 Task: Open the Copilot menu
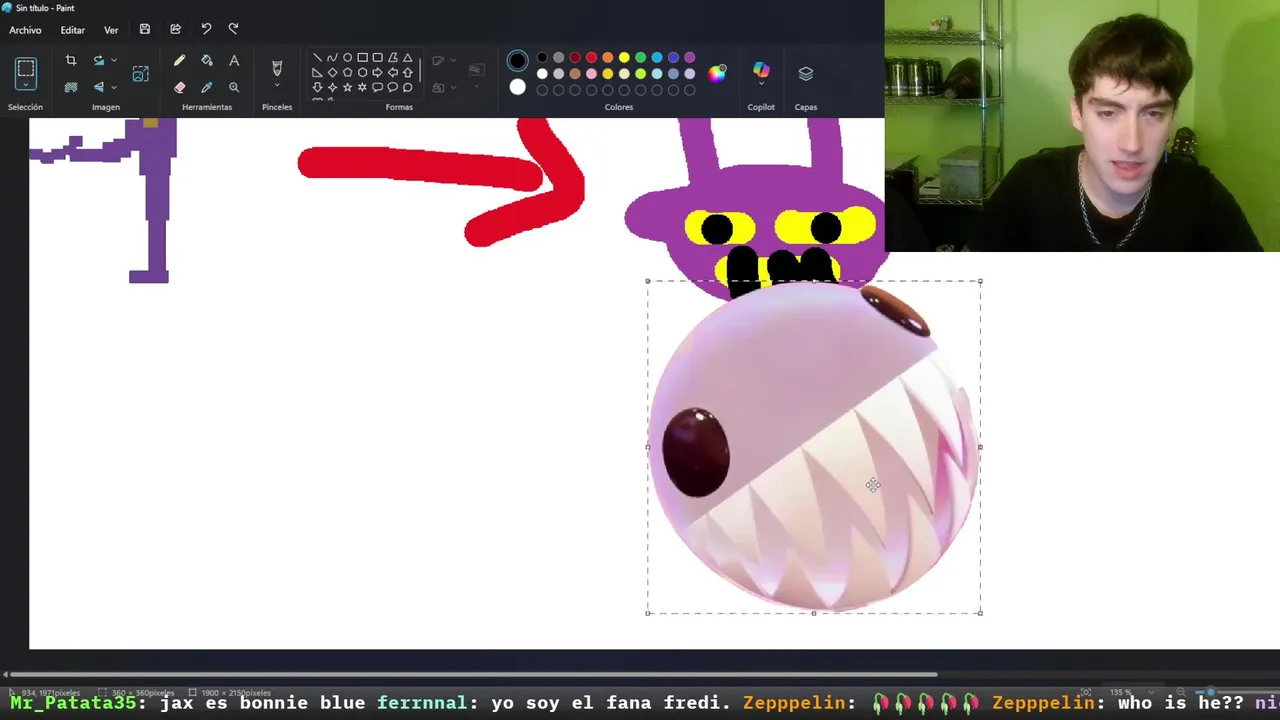tap(761, 73)
